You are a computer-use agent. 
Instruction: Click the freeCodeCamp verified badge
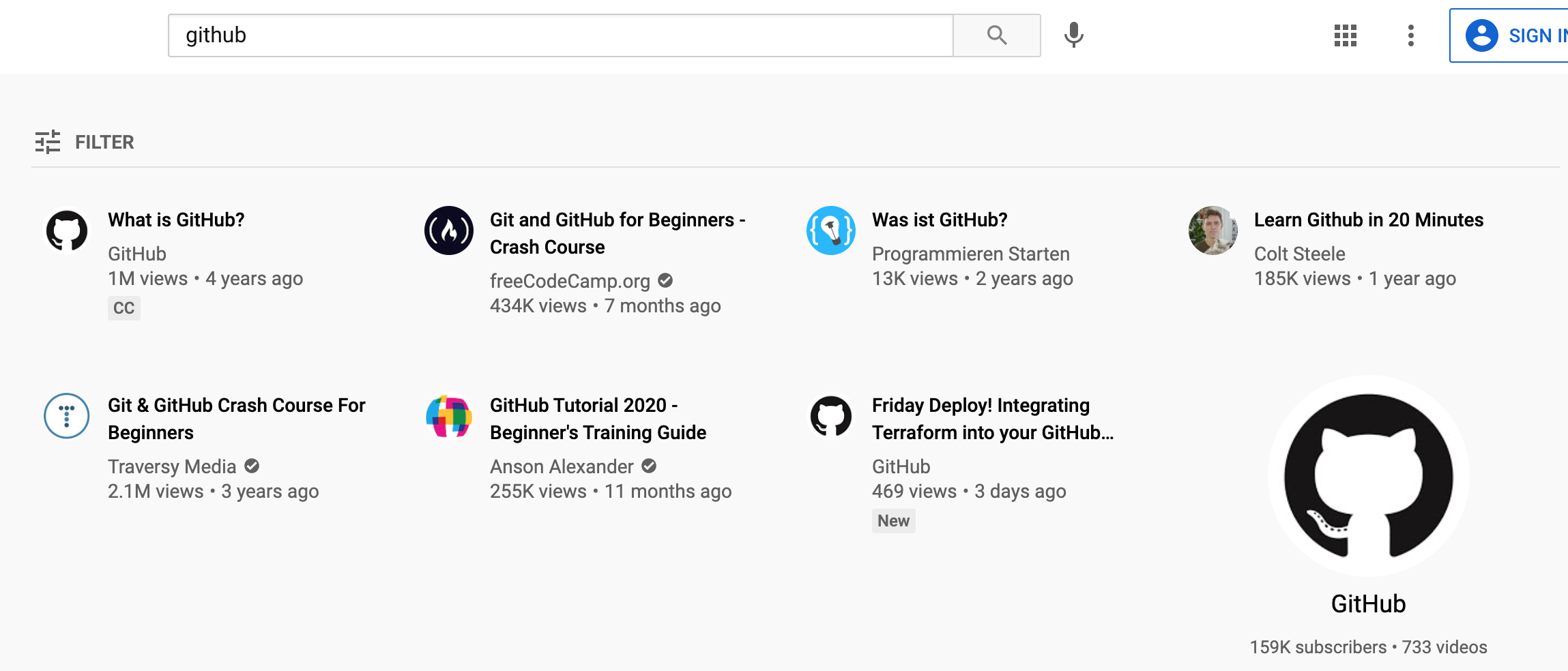coord(665,280)
